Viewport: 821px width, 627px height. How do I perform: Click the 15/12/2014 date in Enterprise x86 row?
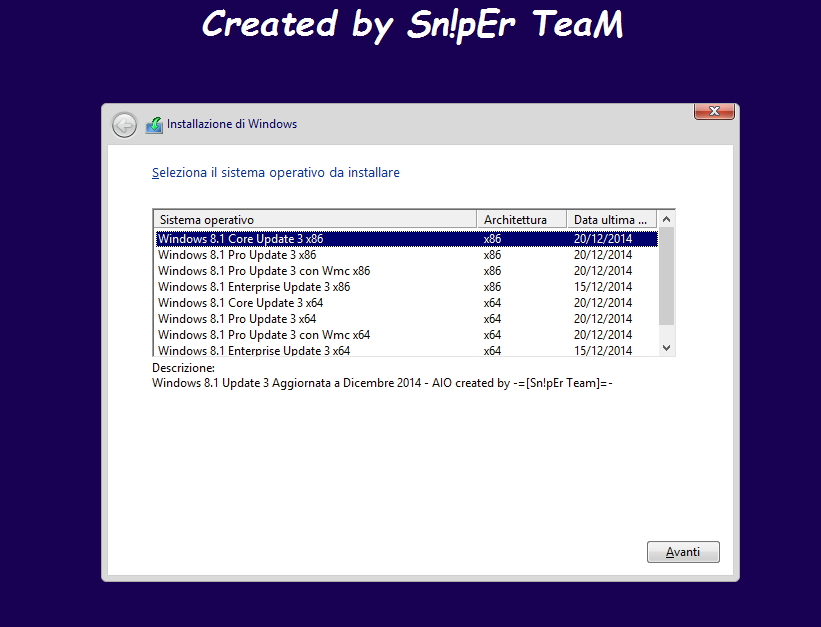tap(603, 287)
